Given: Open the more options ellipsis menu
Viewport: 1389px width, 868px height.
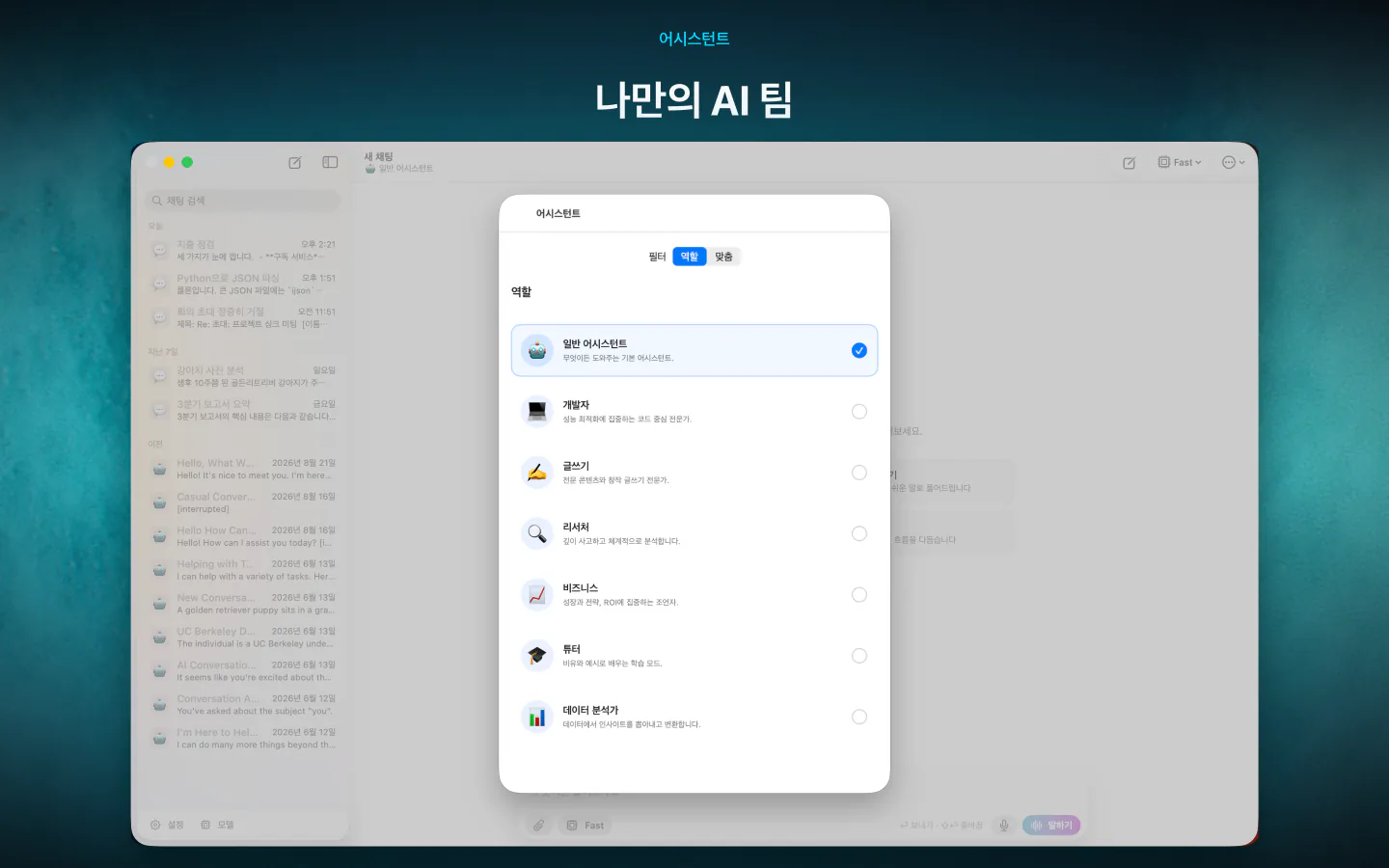Looking at the screenshot, I should [1234, 162].
